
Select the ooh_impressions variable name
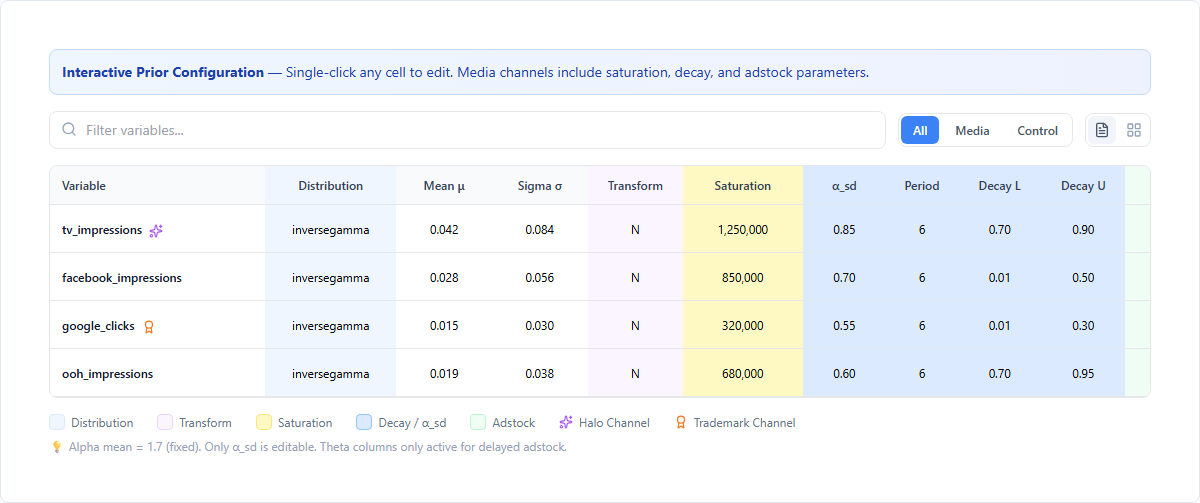108,374
